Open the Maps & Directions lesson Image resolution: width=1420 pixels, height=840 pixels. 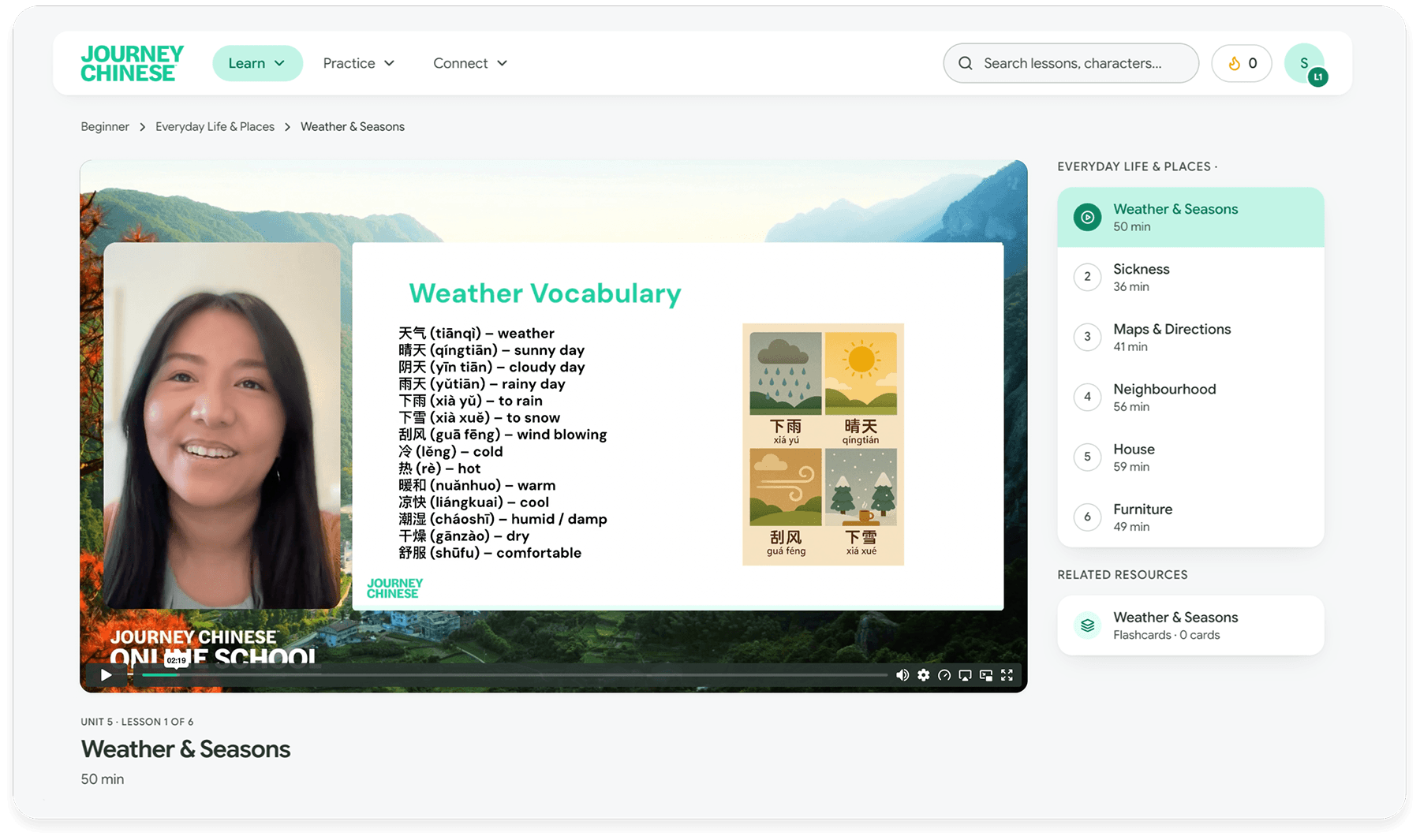(1190, 337)
